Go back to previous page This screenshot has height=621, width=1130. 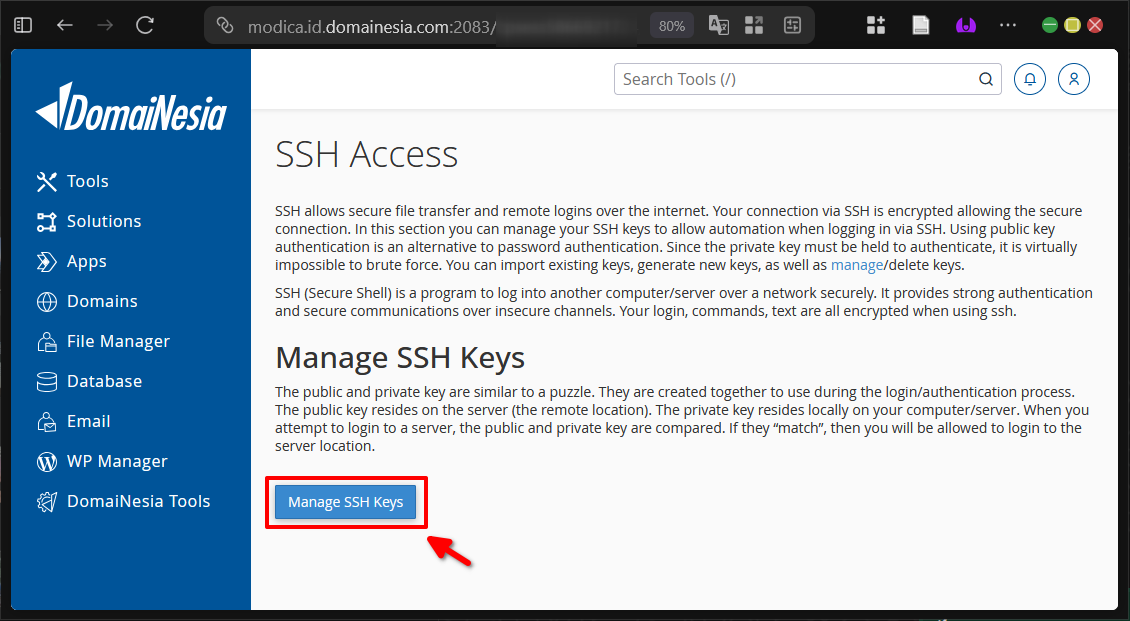pyautogui.click(x=65, y=25)
